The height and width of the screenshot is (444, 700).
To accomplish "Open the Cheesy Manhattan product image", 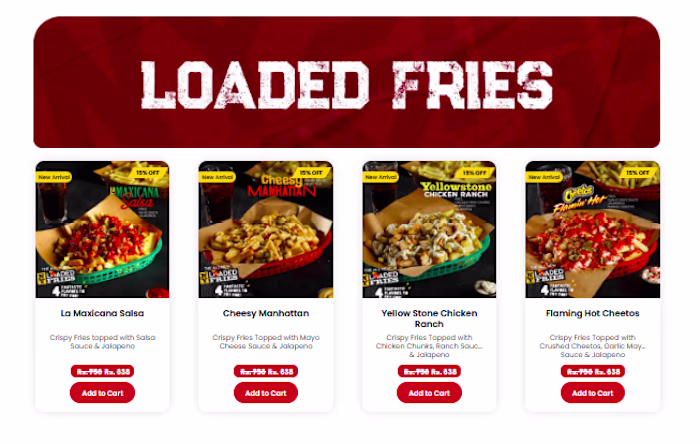I will tap(266, 229).
